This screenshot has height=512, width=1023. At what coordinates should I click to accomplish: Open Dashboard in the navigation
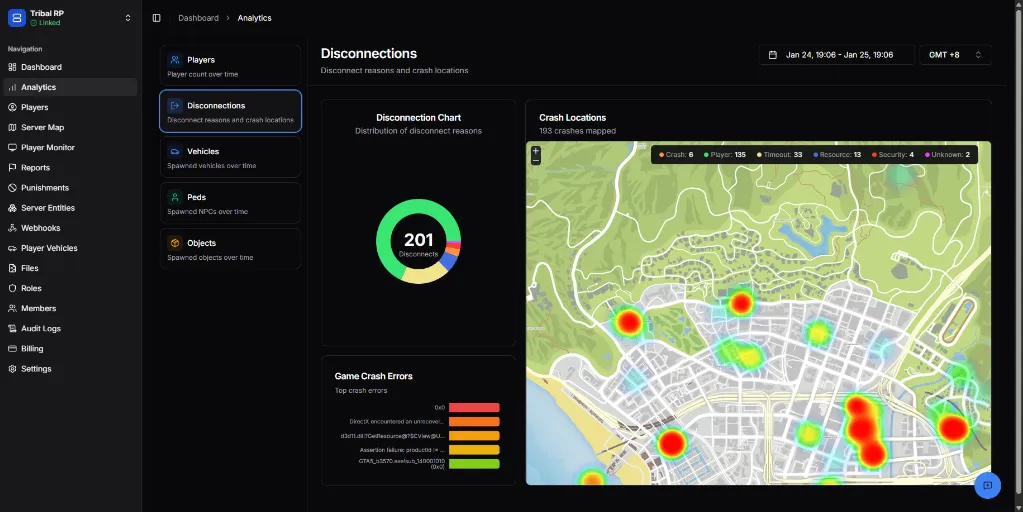(70, 67)
